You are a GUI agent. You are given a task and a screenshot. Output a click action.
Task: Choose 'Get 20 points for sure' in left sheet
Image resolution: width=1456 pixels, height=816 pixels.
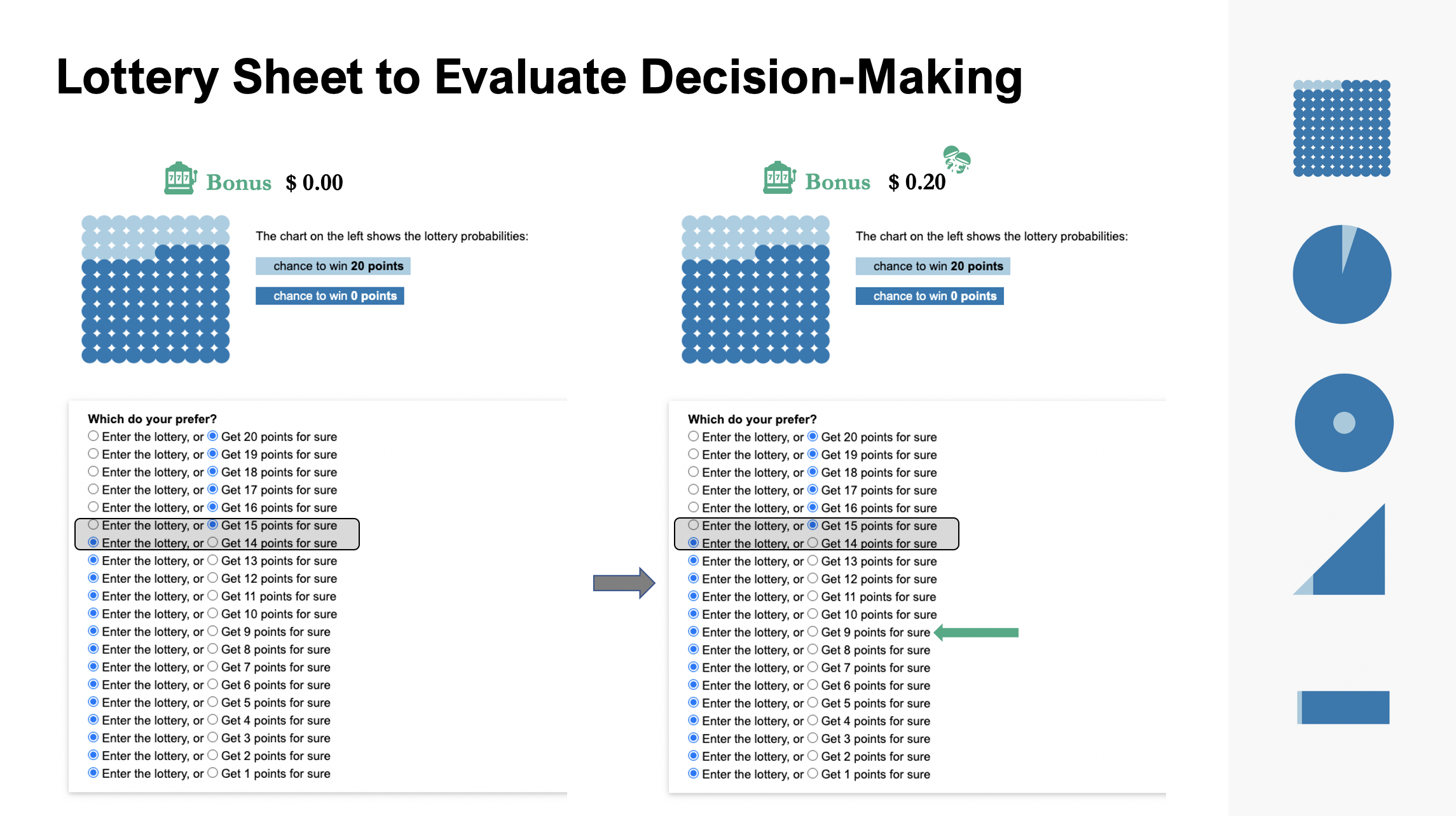click(x=213, y=436)
